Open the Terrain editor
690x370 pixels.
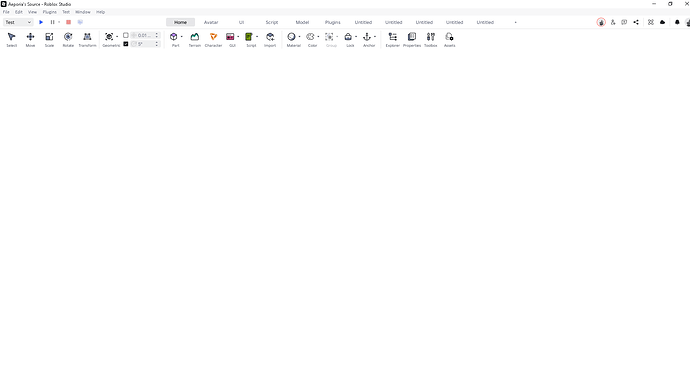pyautogui.click(x=195, y=39)
